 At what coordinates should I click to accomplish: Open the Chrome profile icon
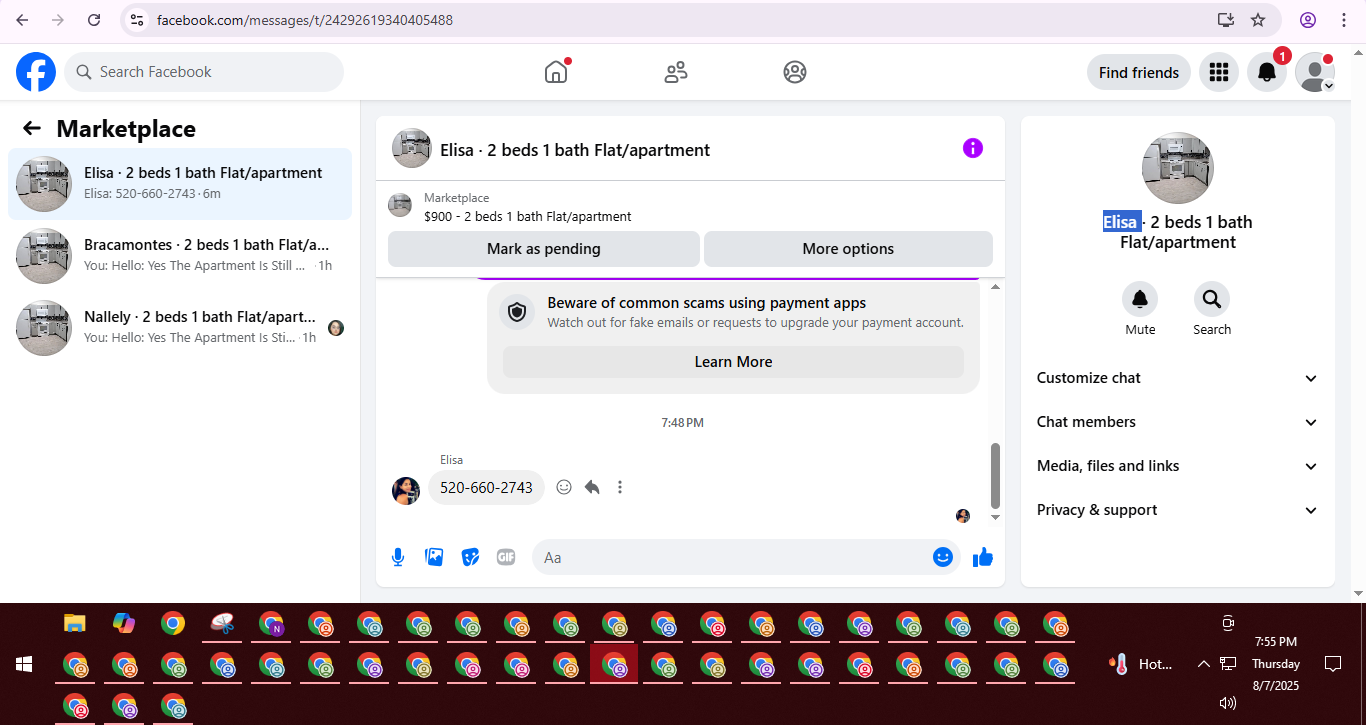1308,20
